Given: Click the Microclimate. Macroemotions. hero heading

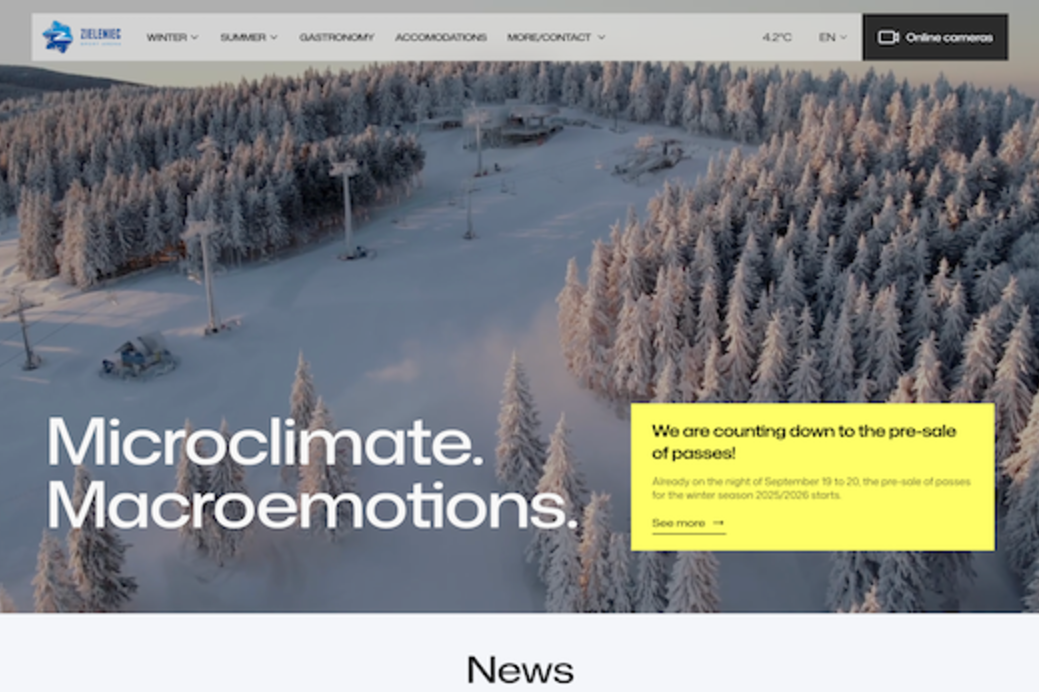Looking at the screenshot, I should 311,473.
